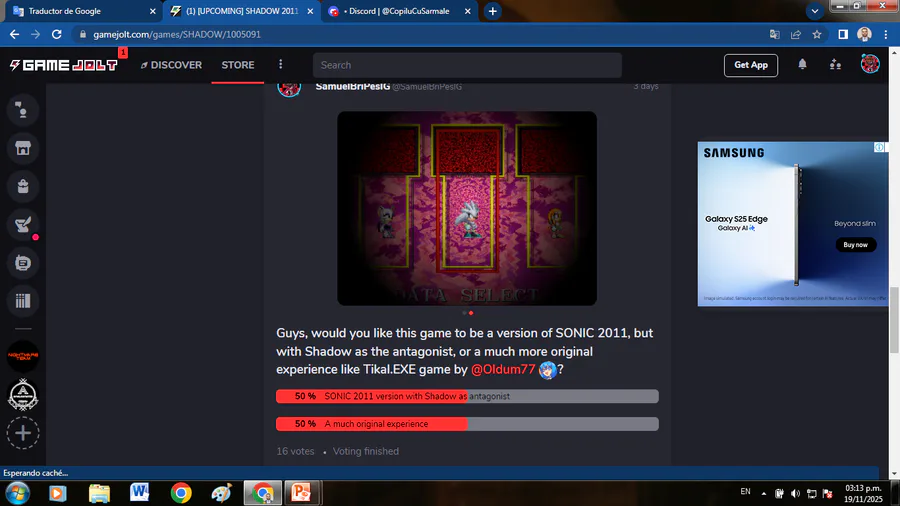The width and height of the screenshot is (900, 506).
Task: Open PowerPoint from the taskbar
Action: click(x=301, y=493)
